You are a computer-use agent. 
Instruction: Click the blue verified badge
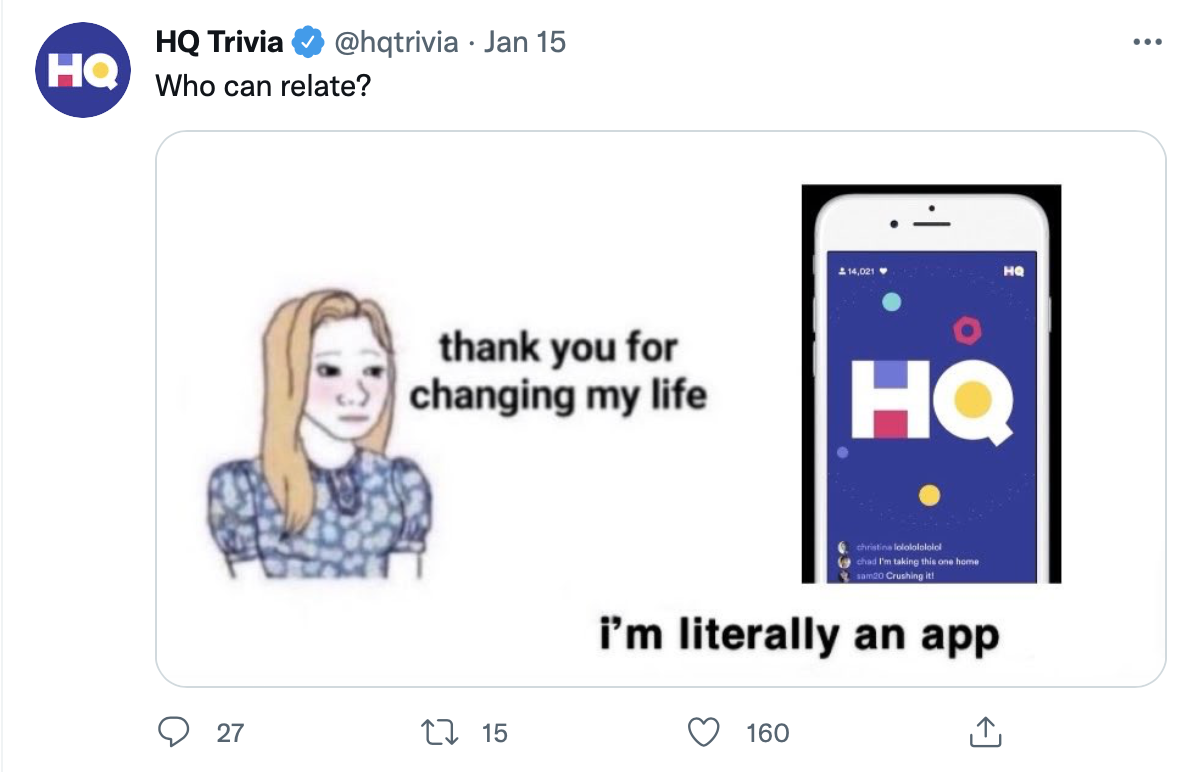pos(308,42)
